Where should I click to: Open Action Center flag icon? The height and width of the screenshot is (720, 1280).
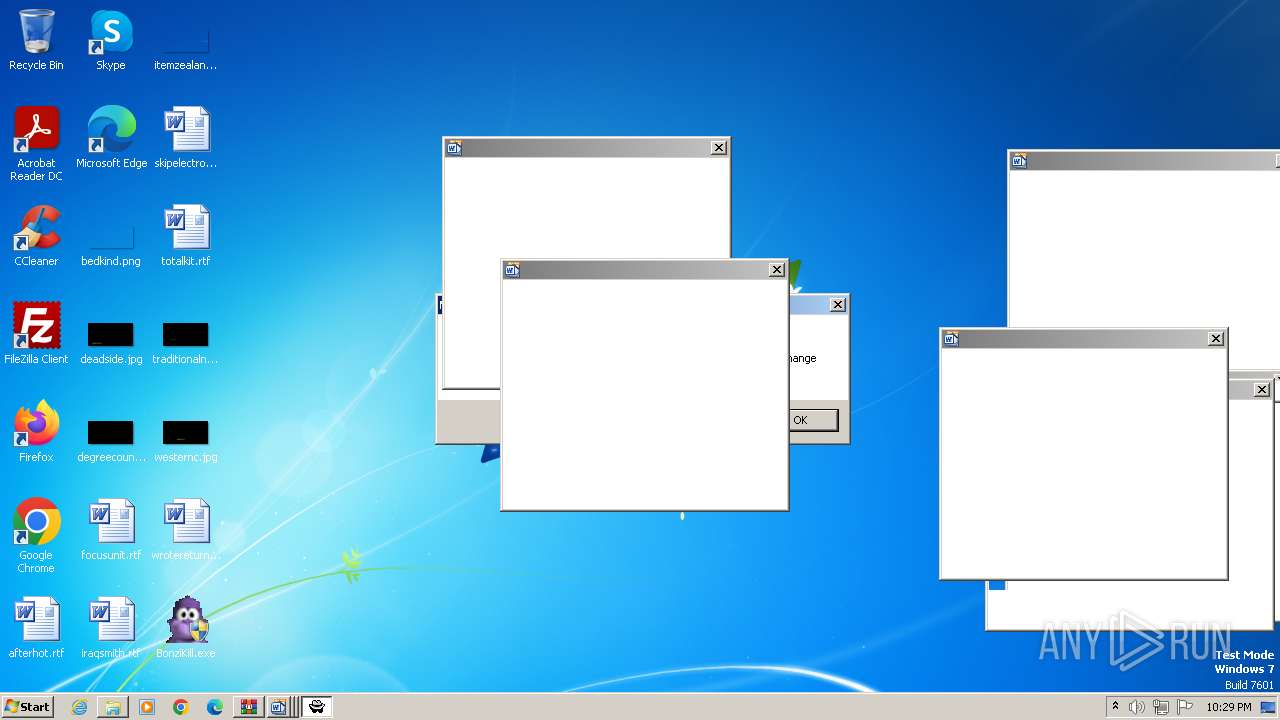click(1185, 707)
